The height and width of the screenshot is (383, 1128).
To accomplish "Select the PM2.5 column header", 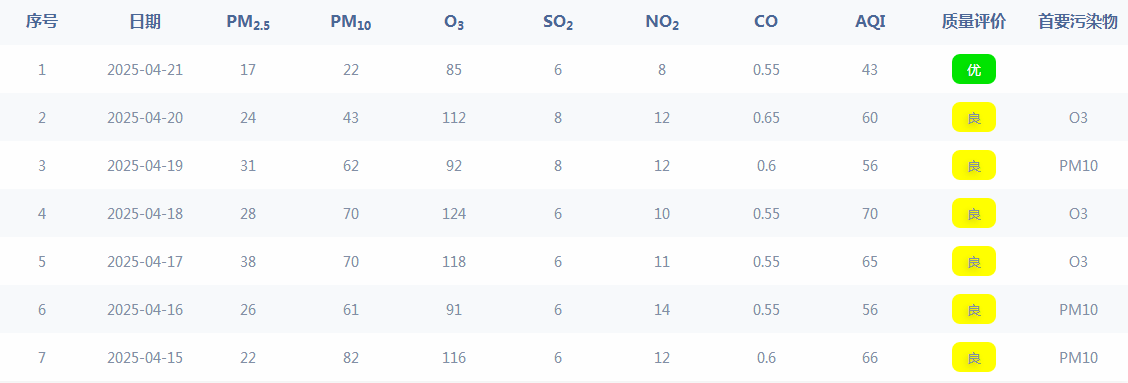I will [248, 23].
